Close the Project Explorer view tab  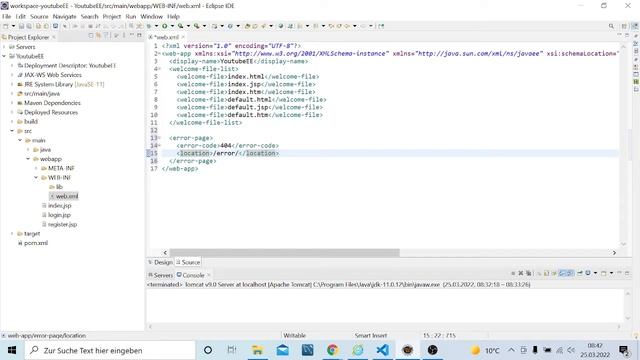(x=53, y=37)
